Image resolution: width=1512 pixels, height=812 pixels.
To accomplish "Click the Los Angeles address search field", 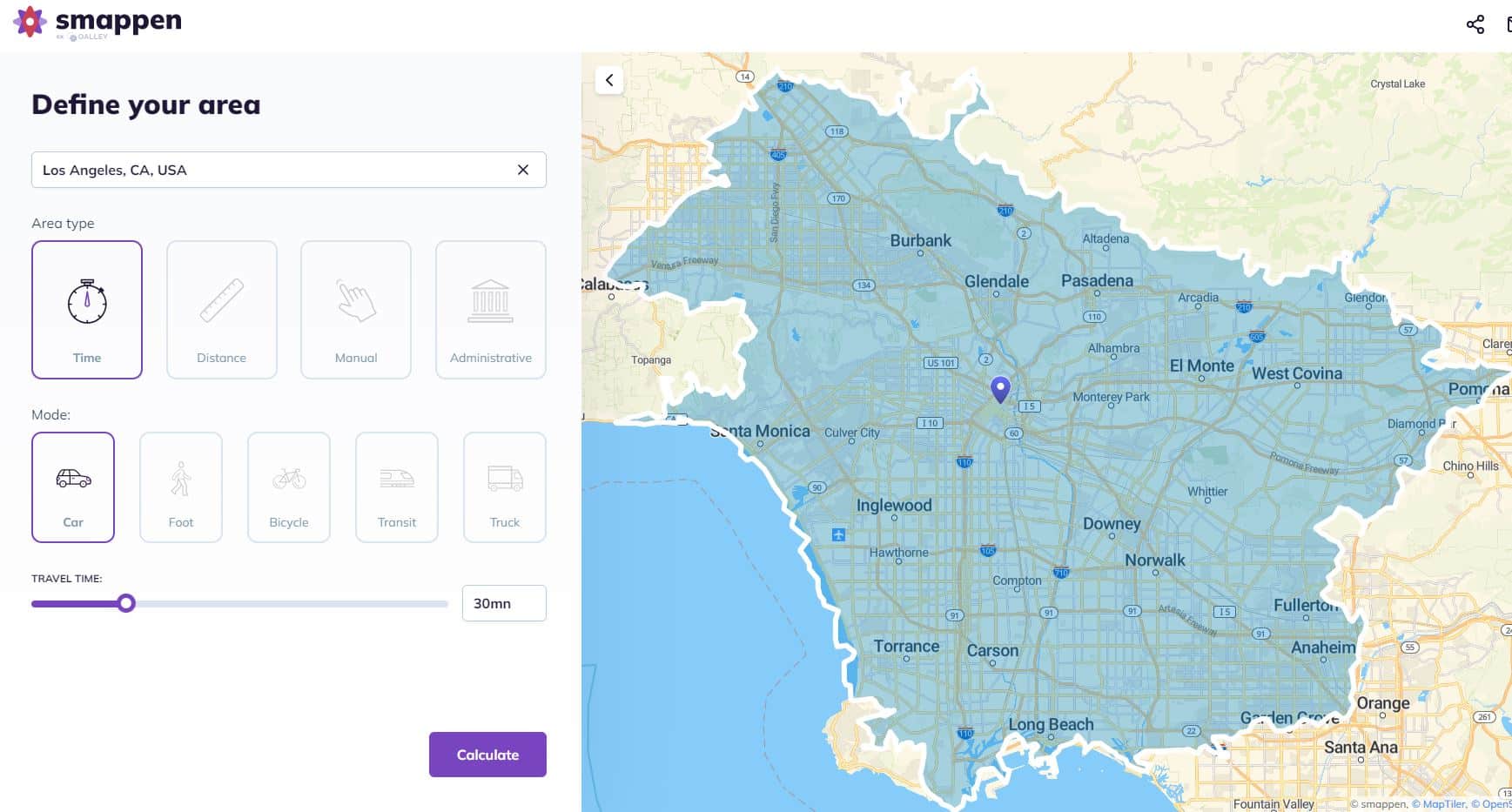I will (289, 170).
